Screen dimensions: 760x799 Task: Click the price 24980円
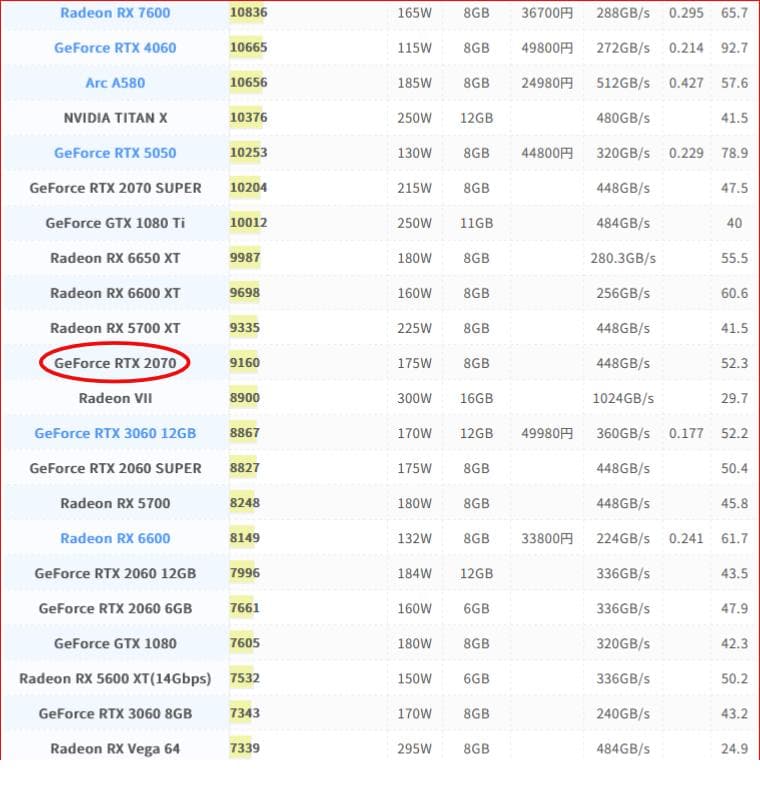tap(547, 83)
